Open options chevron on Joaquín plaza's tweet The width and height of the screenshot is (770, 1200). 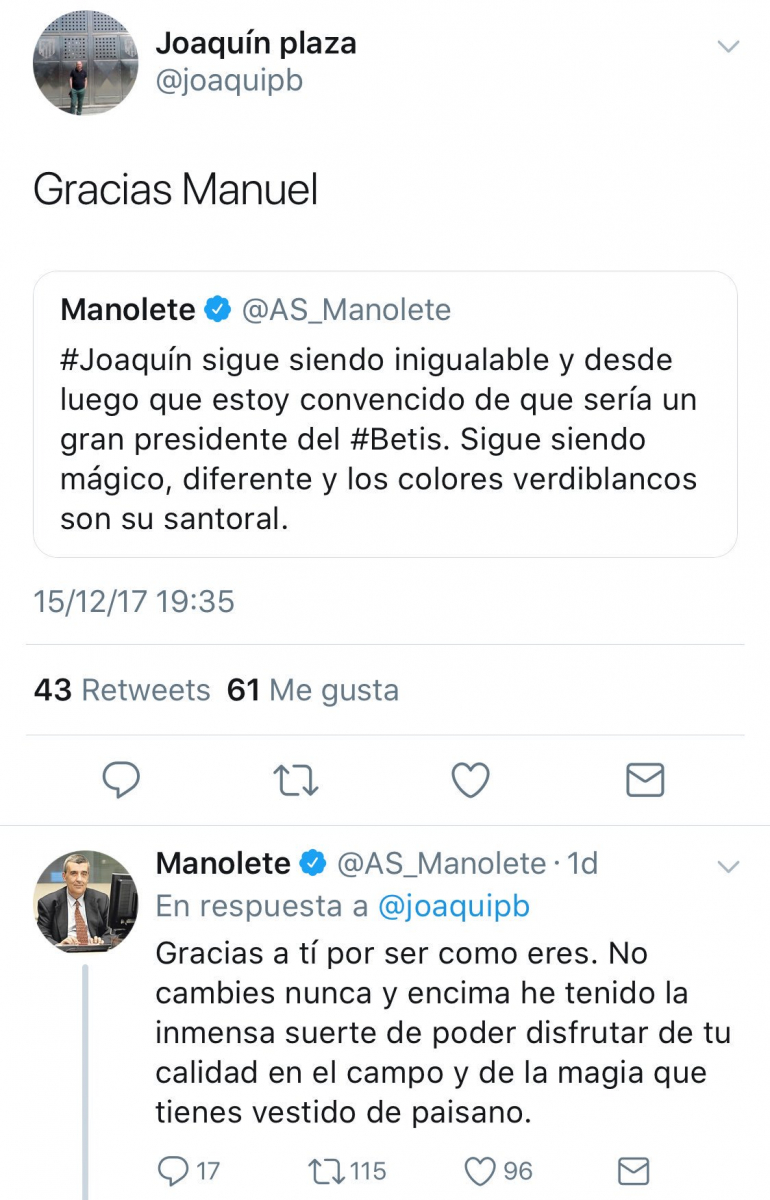[x=729, y=46]
